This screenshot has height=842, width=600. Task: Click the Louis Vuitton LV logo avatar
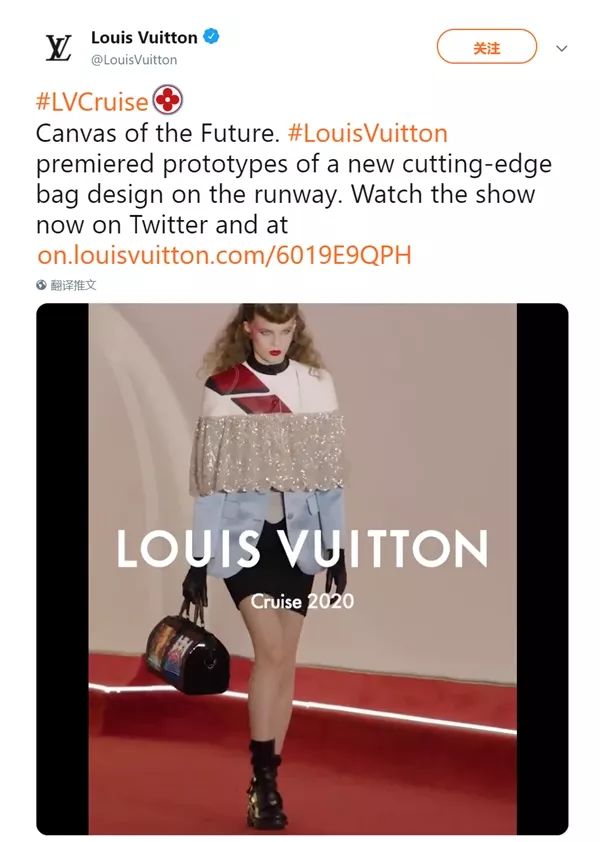pyautogui.click(x=57, y=48)
